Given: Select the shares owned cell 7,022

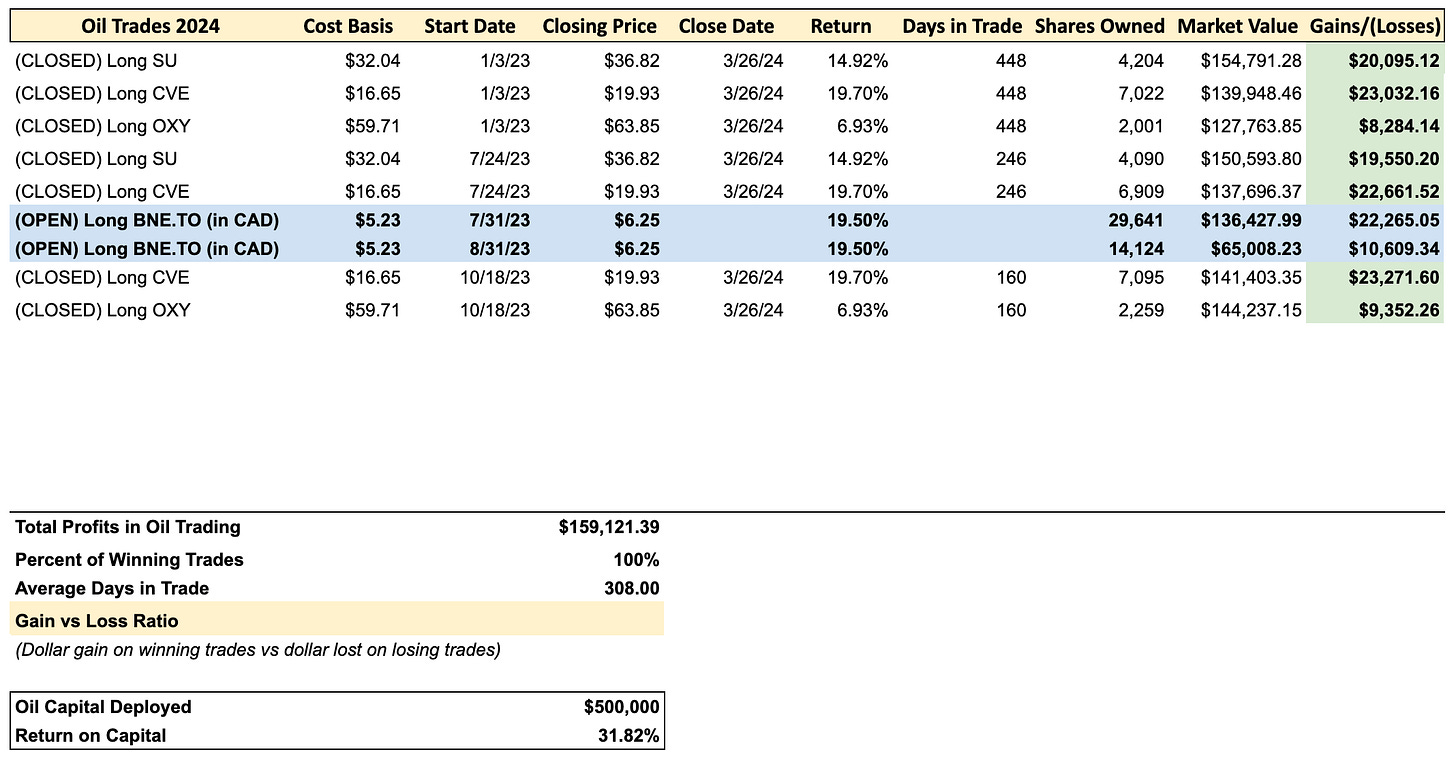Looking at the screenshot, I should point(1142,94).
